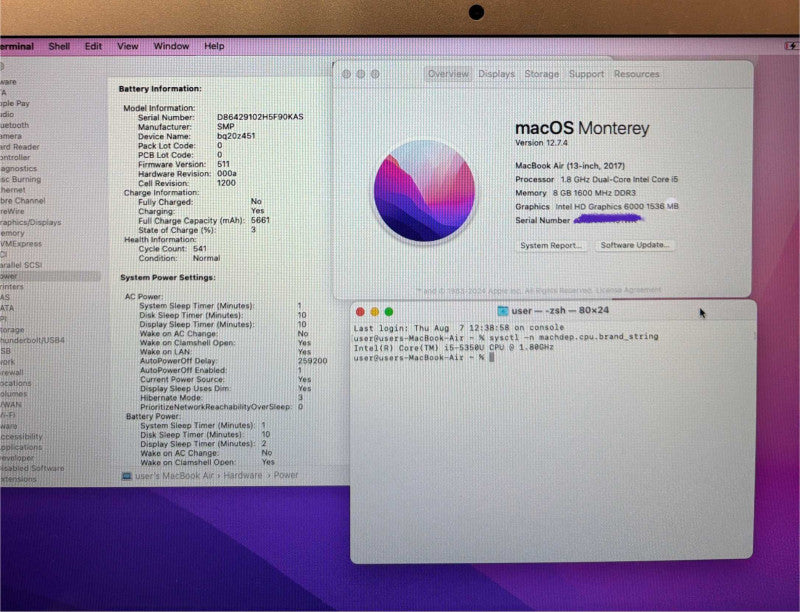This screenshot has height=612, width=800.
Task: Select FireWire in System Report sidebar
Action: coord(12,211)
